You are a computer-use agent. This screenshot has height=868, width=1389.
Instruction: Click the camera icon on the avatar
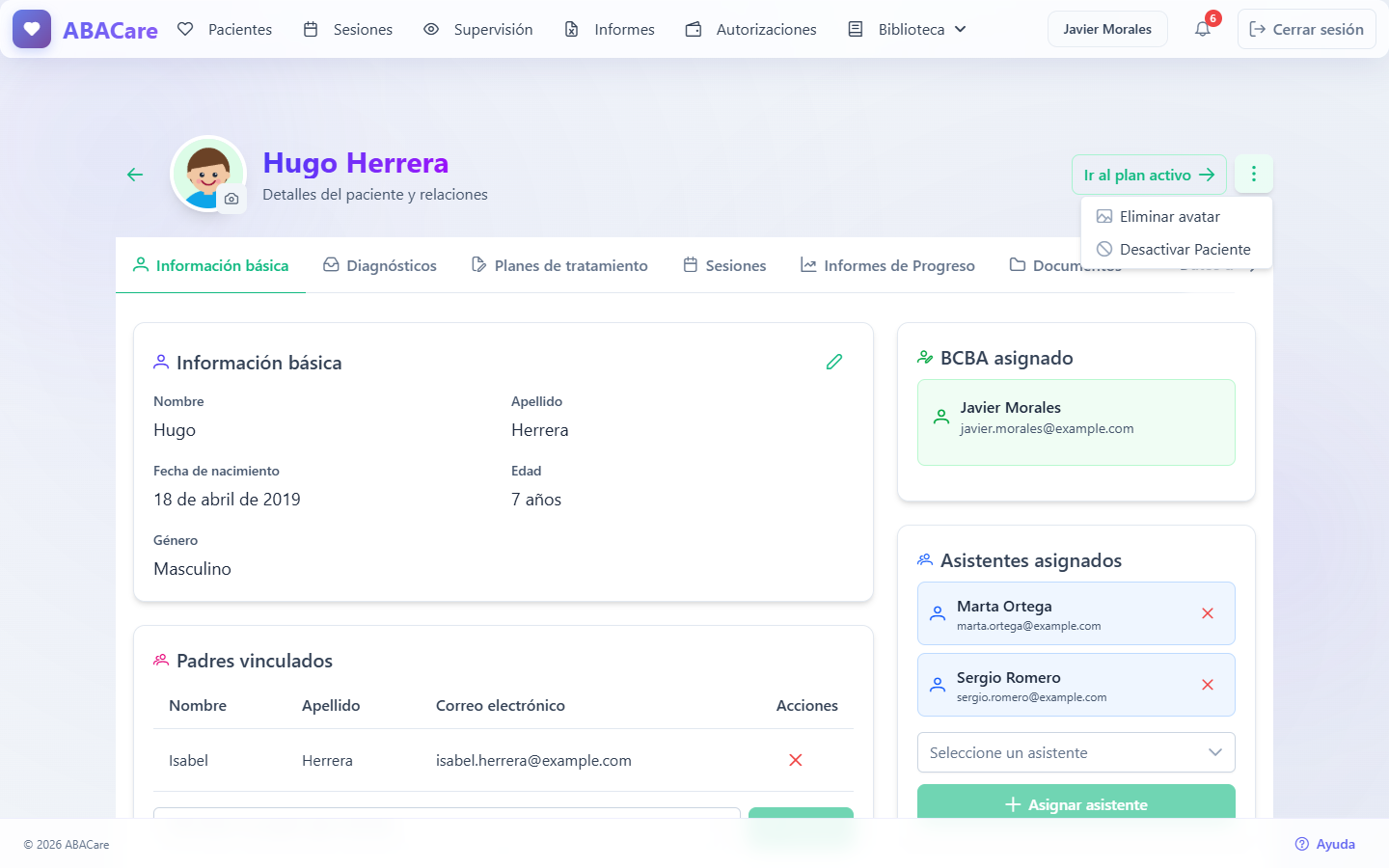coord(231,199)
